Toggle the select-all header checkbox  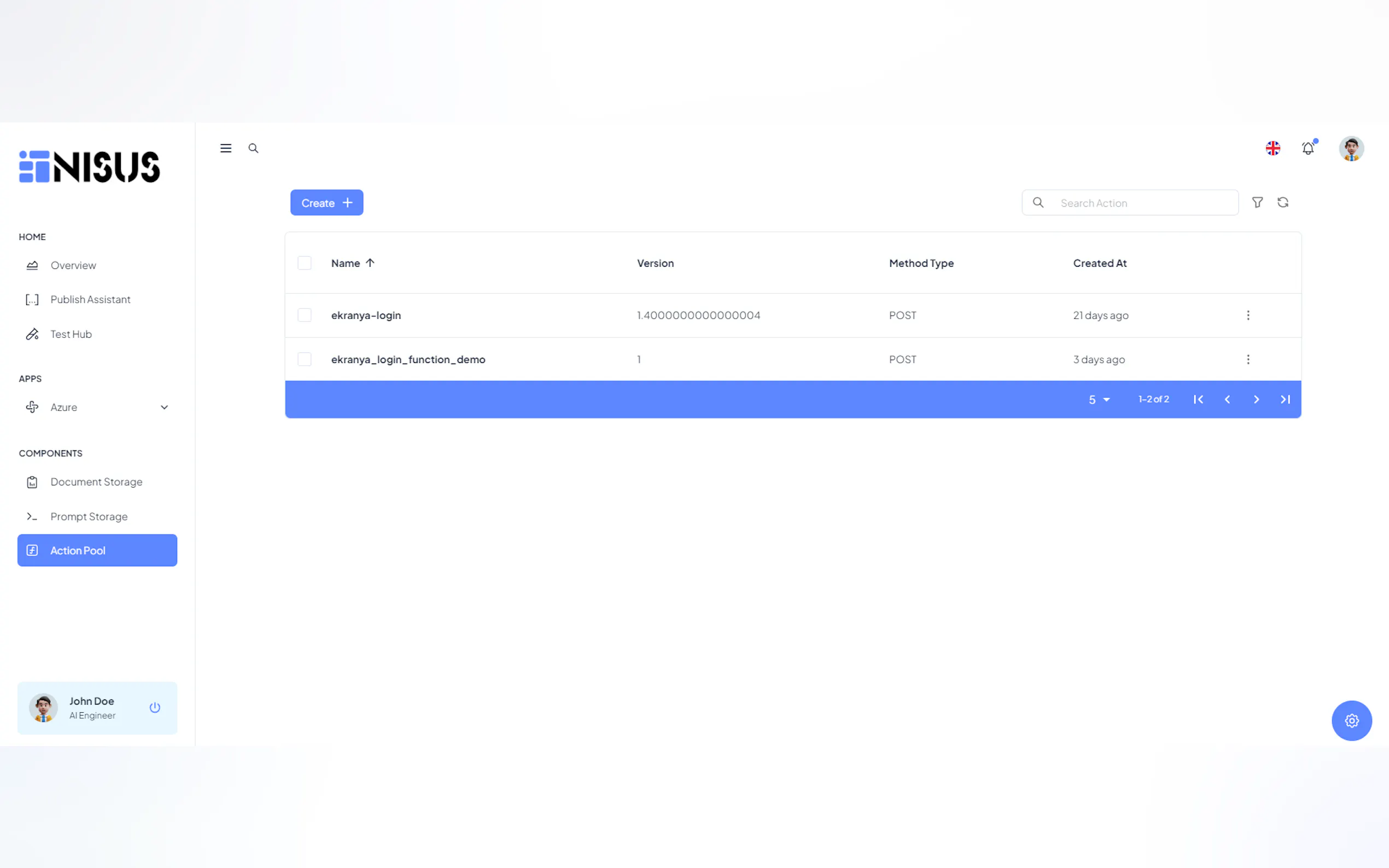[x=305, y=263]
